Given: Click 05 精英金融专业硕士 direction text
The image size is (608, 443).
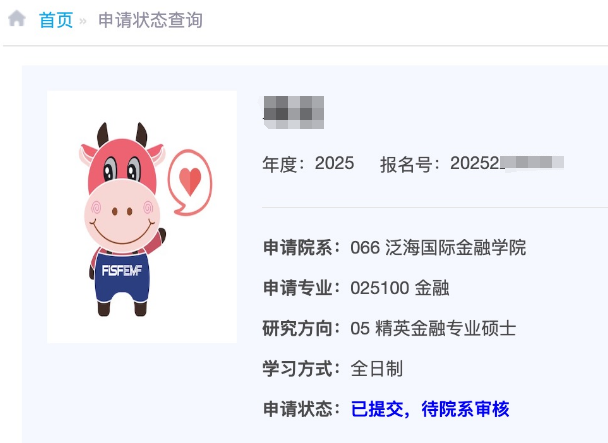Looking at the screenshot, I should (x=433, y=328).
